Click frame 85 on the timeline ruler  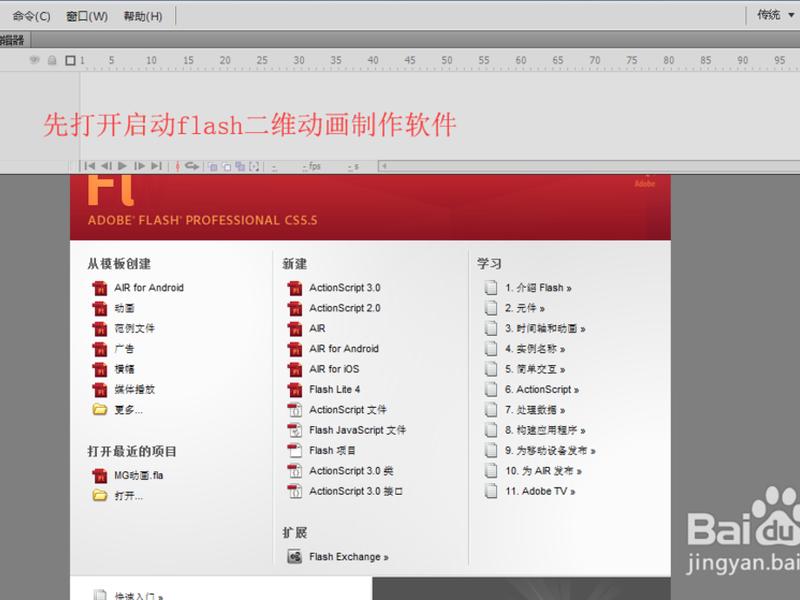click(706, 60)
